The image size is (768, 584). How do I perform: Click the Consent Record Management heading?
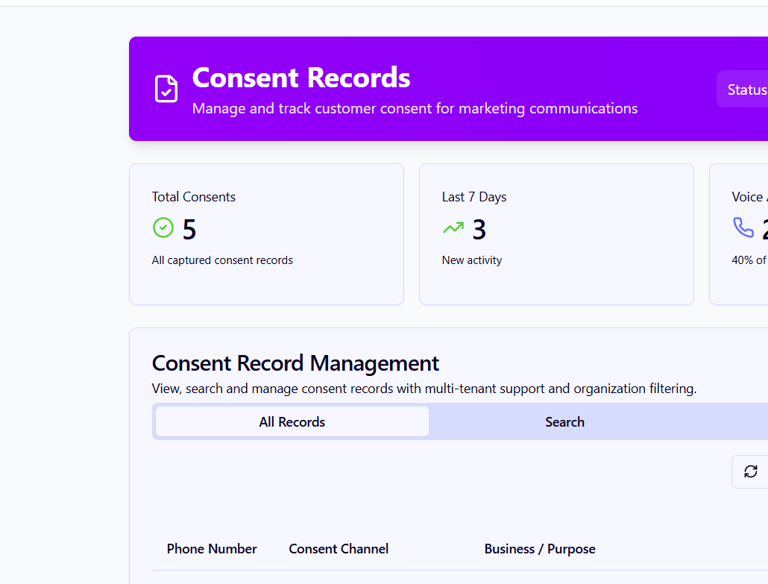tap(295, 363)
